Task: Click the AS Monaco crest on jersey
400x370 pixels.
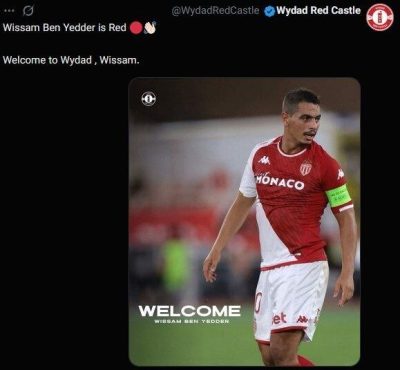Action: click(x=305, y=168)
